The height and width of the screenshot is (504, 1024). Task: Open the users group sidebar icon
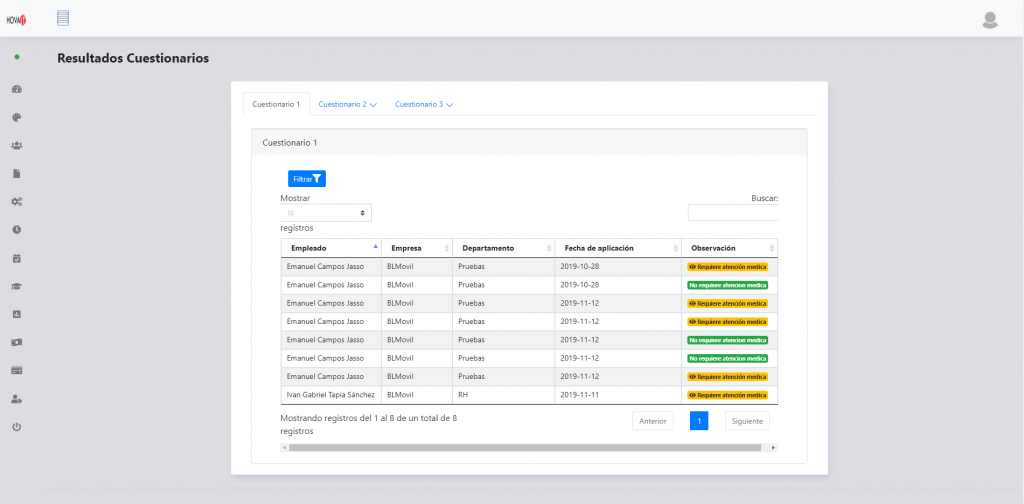17,145
